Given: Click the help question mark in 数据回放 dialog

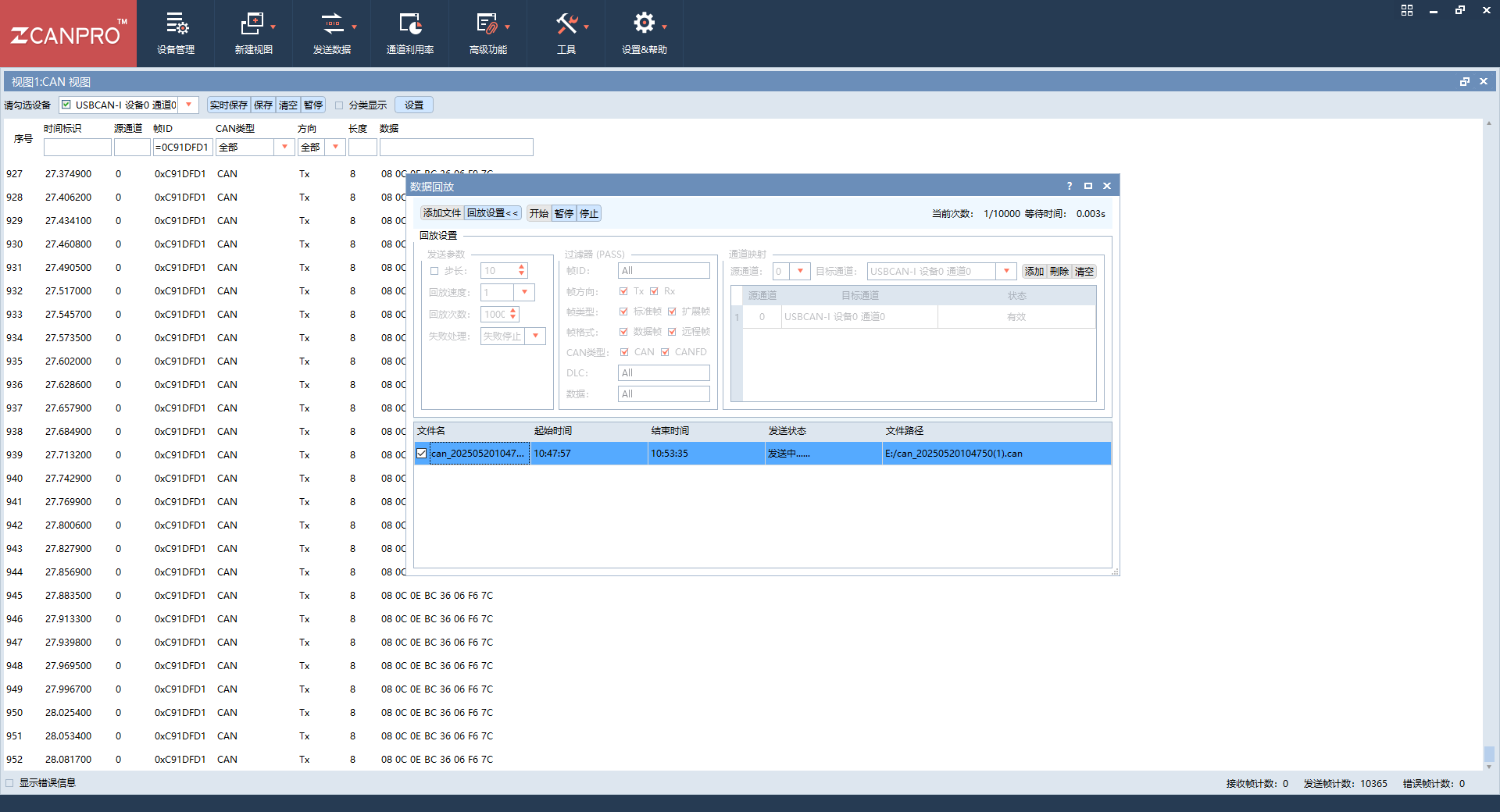Looking at the screenshot, I should pyautogui.click(x=1070, y=186).
